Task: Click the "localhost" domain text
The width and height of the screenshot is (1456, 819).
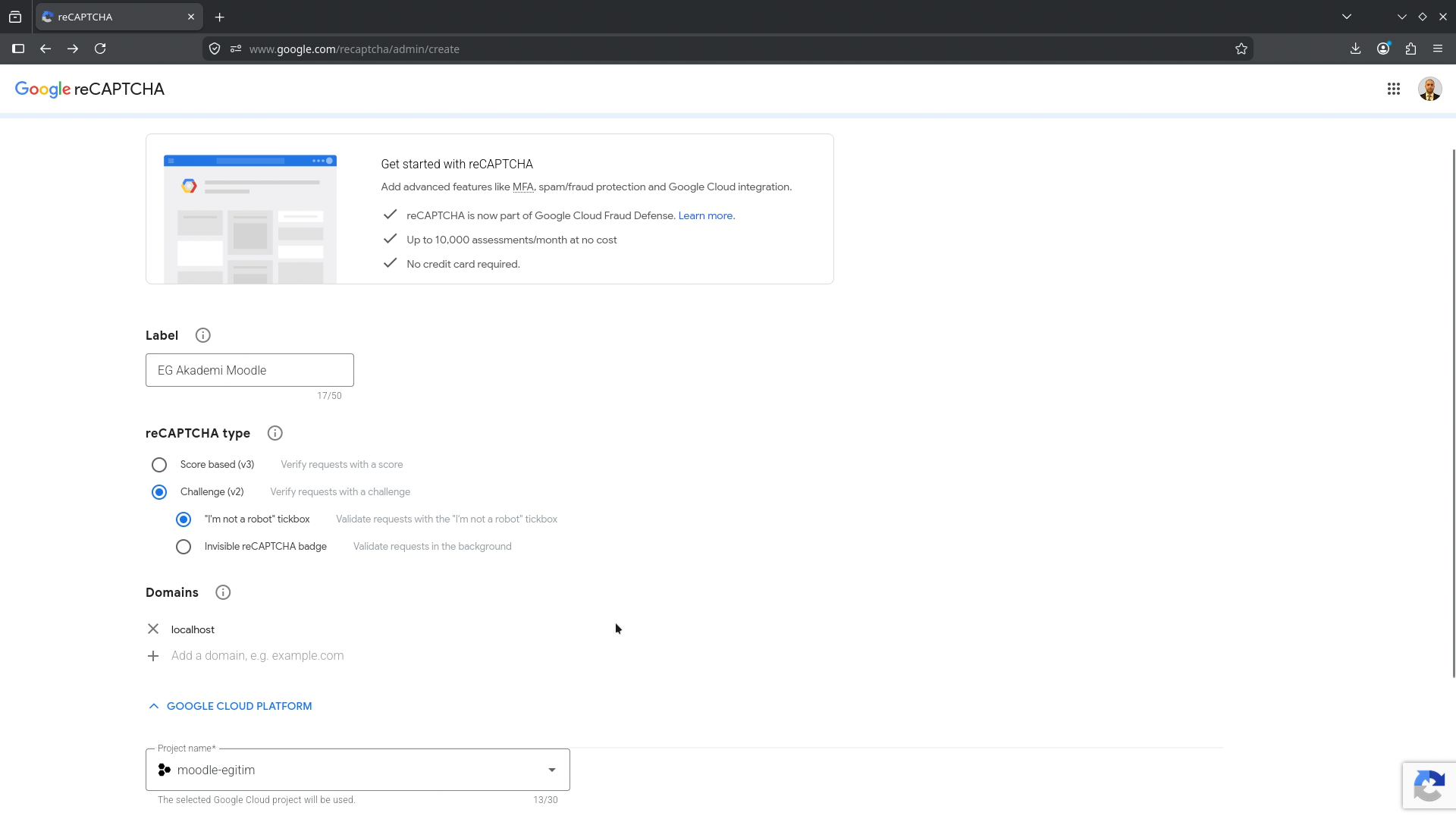Action: pos(193,629)
